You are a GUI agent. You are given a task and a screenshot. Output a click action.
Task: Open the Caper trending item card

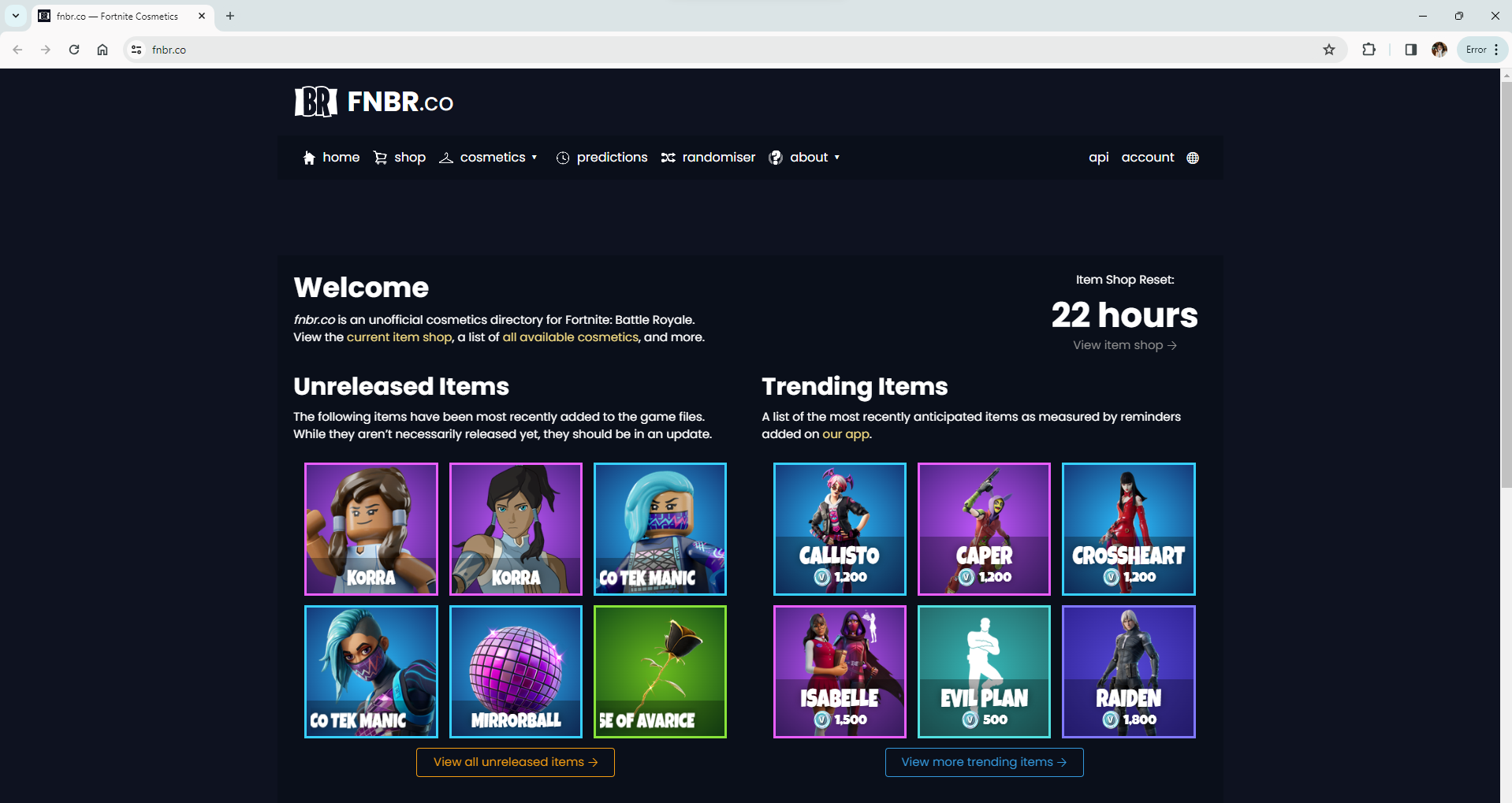click(x=984, y=529)
